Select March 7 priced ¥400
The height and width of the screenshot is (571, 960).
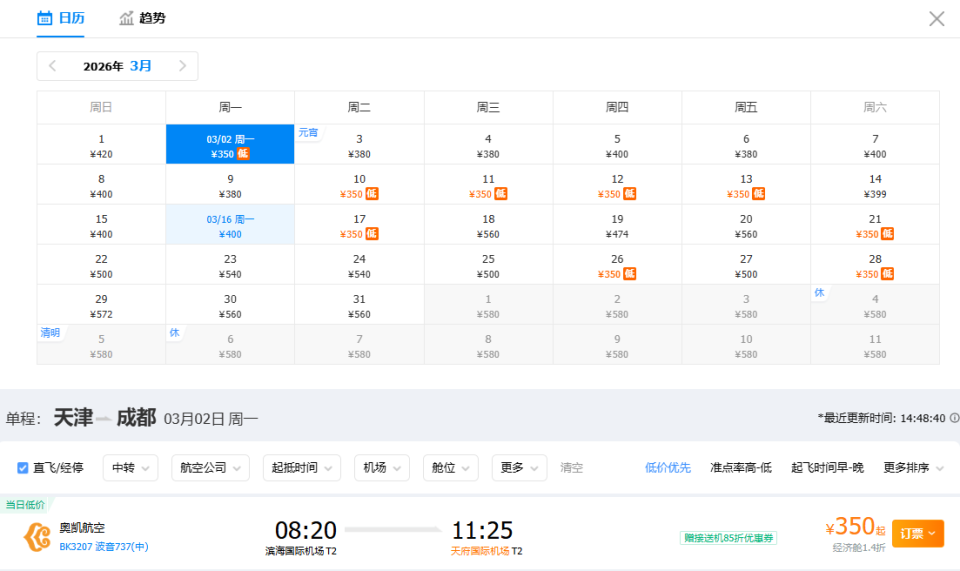pos(875,144)
